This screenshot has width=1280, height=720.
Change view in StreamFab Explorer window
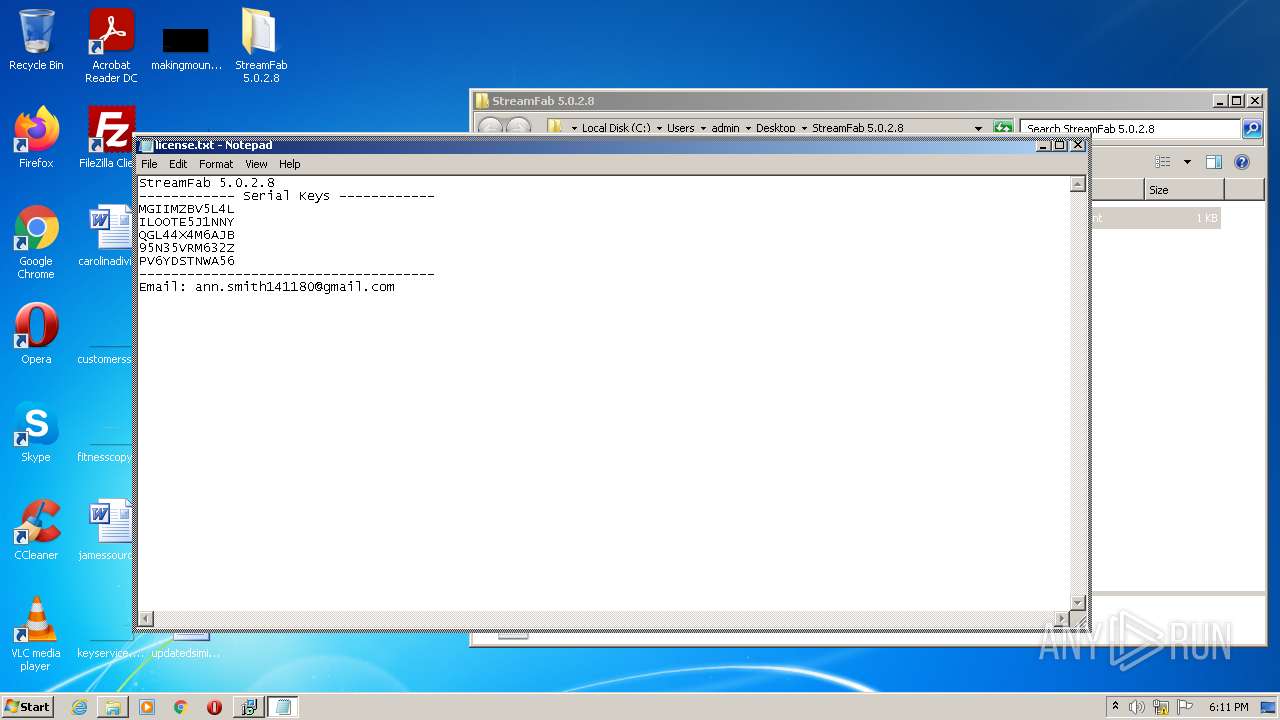click(1162, 162)
